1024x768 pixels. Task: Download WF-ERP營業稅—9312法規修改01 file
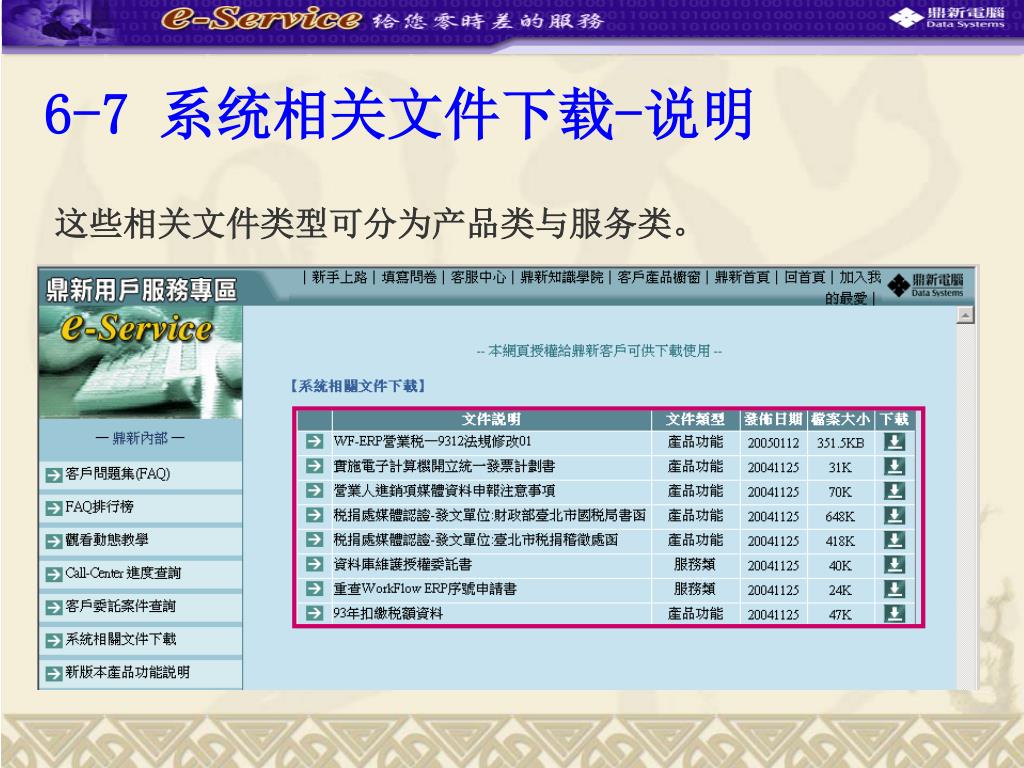(894, 442)
